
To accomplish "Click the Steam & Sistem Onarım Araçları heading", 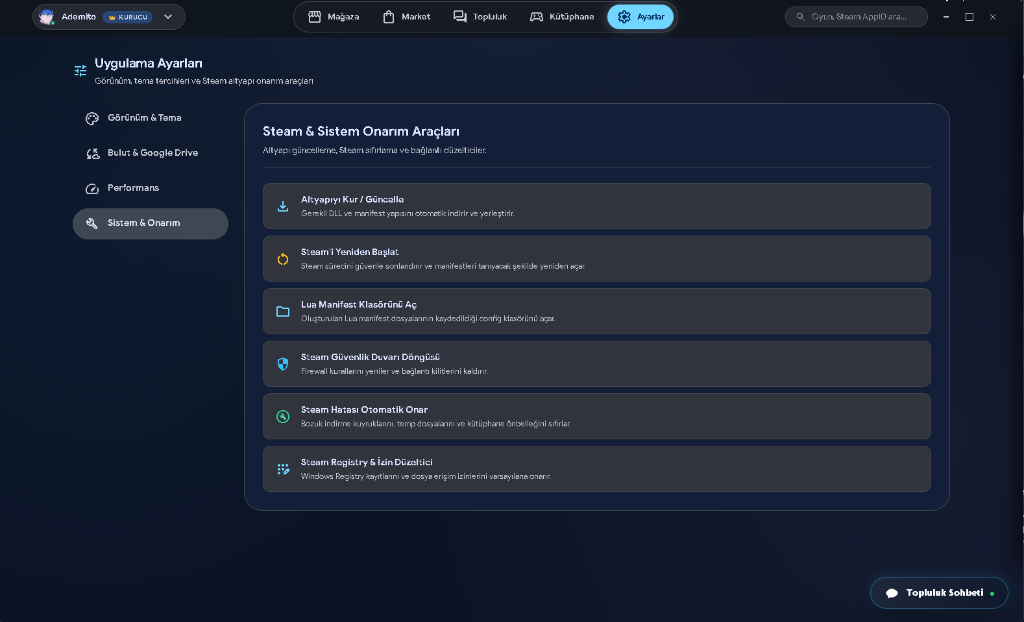I will [361, 131].
